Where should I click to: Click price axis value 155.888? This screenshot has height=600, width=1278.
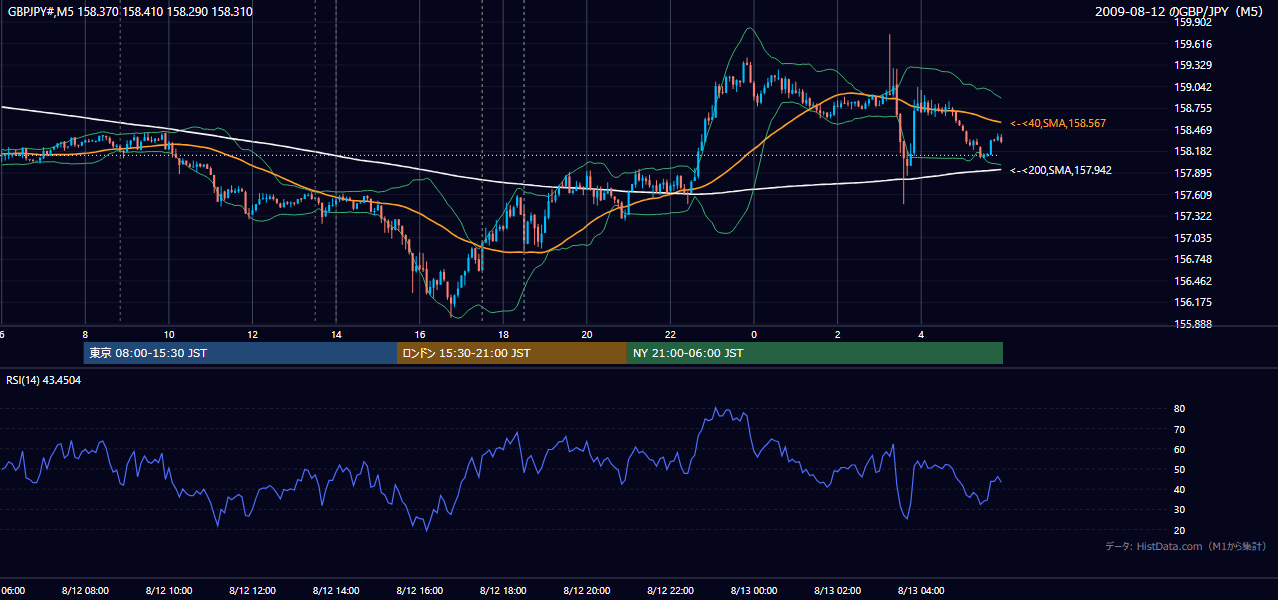[1194, 324]
